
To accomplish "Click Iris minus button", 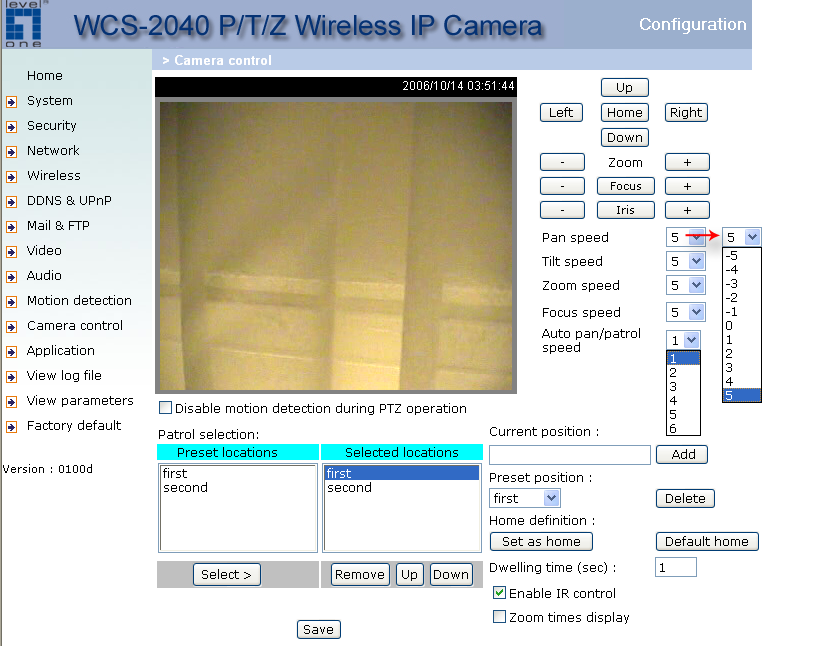I will 562,210.
